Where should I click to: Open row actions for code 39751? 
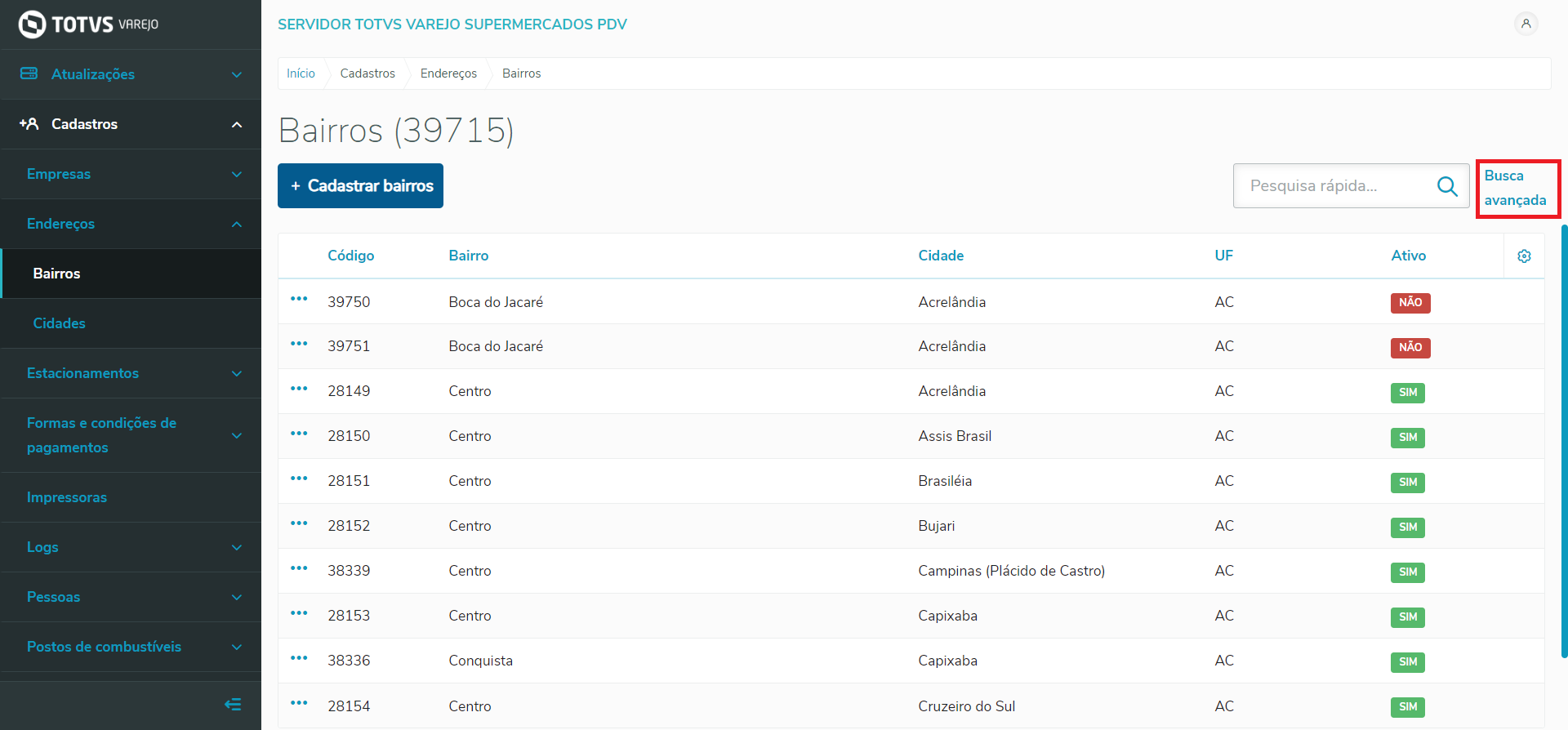pyautogui.click(x=299, y=344)
